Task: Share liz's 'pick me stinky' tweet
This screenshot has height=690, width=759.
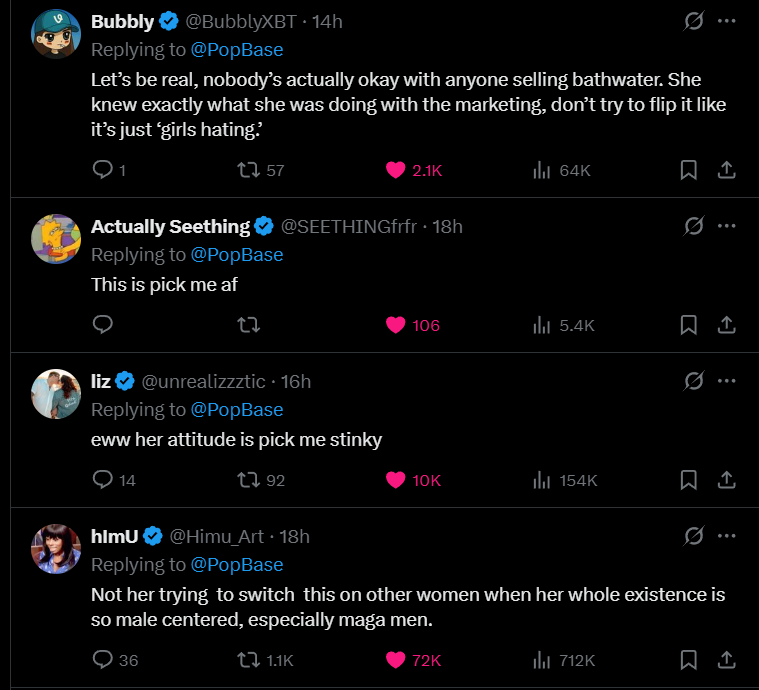Action: click(727, 480)
